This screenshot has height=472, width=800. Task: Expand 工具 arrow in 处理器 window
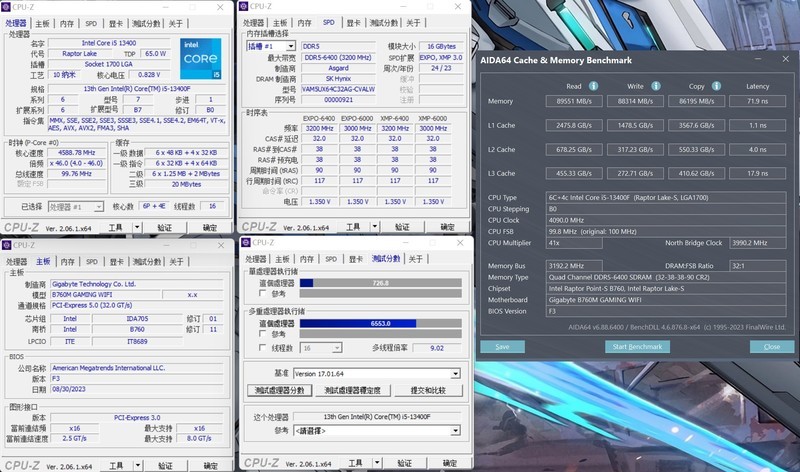tap(137, 227)
